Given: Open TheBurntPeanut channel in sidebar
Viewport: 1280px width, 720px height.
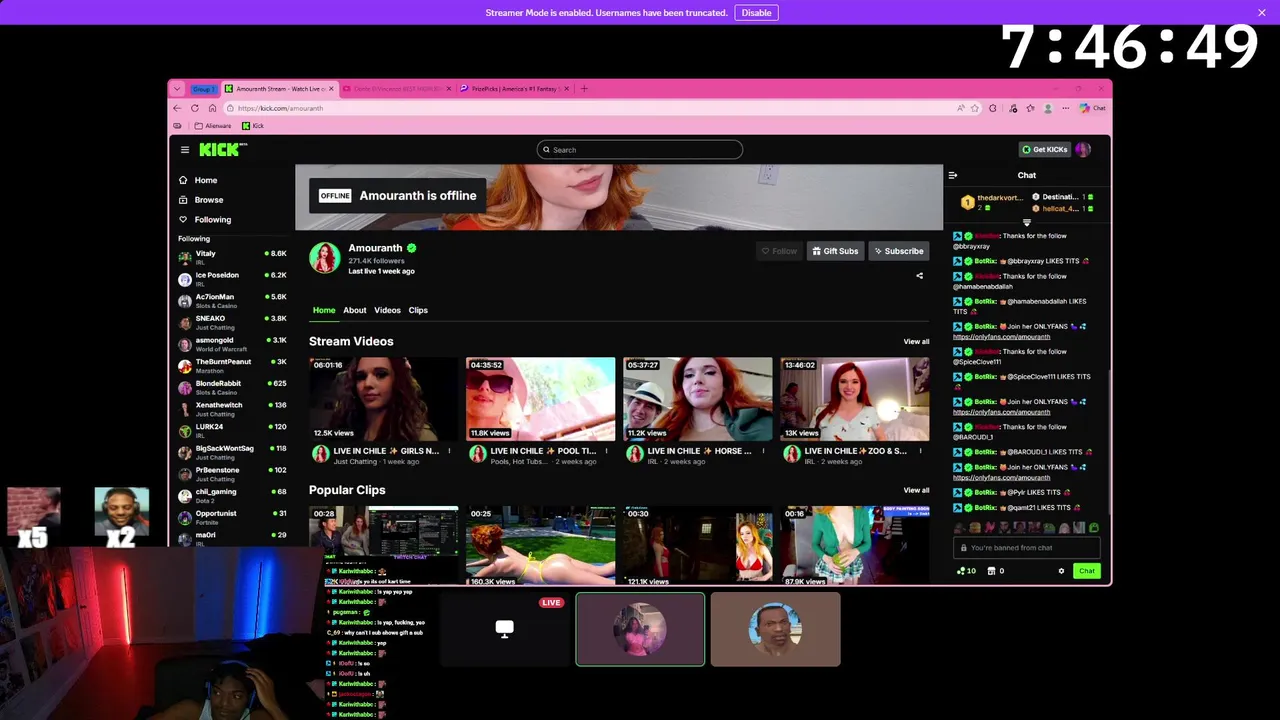Looking at the screenshot, I should [x=232, y=366].
